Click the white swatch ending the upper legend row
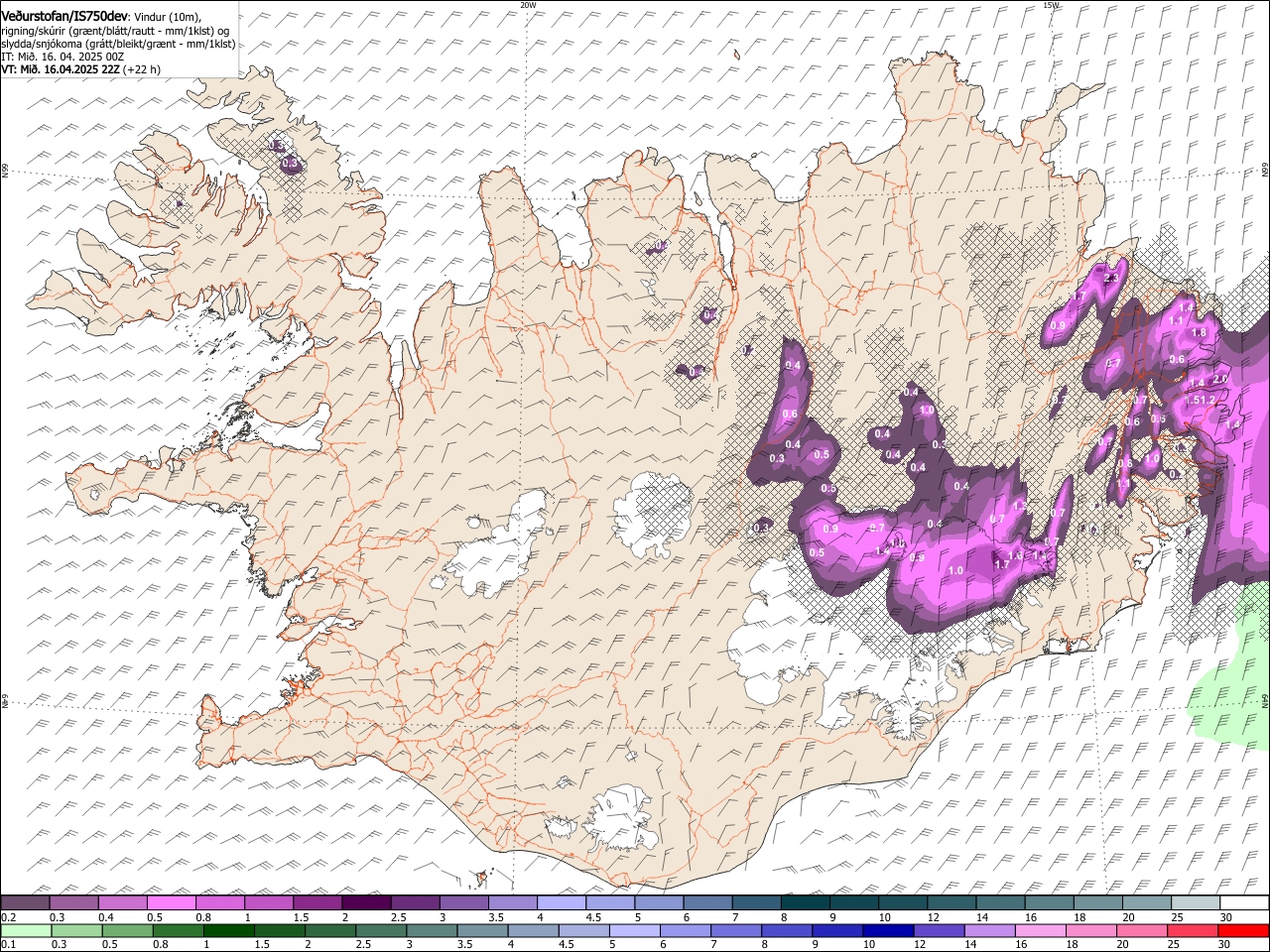Image resolution: width=1270 pixels, height=952 pixels. click(1243, 903)
